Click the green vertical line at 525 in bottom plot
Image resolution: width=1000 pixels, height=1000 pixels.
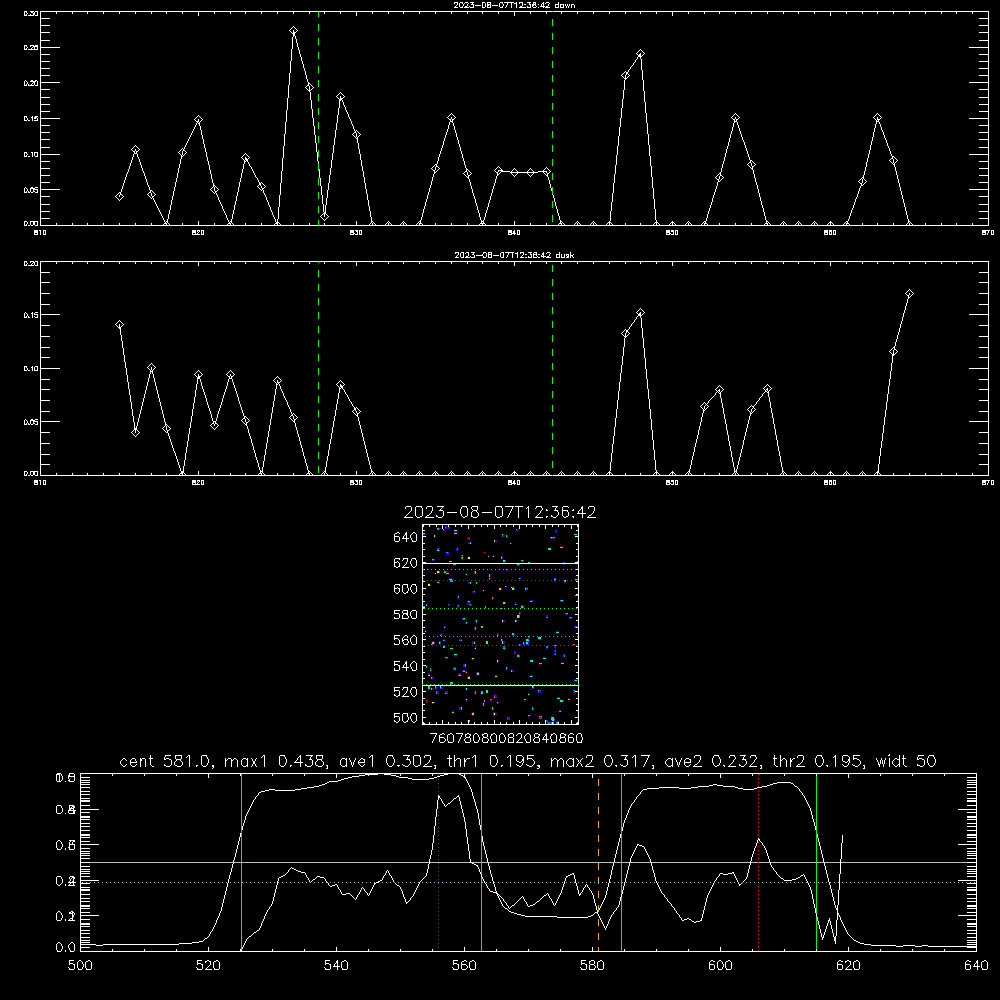[x=242, y=862]
